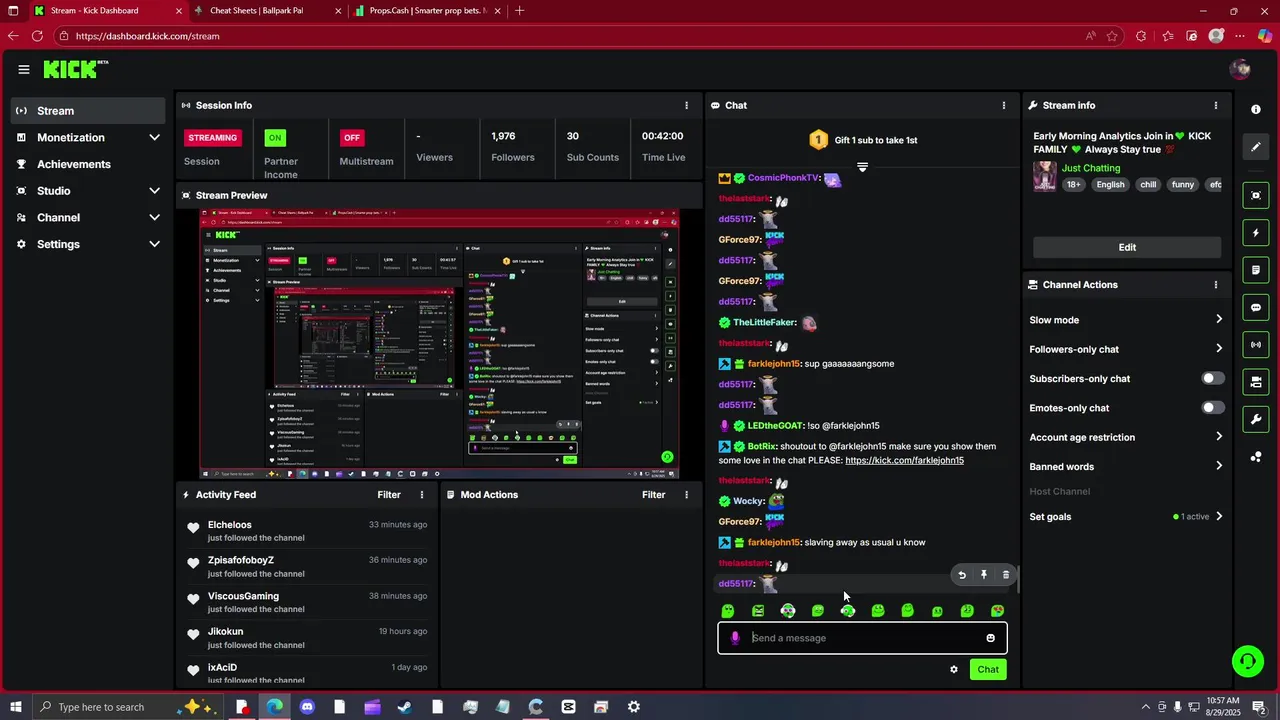Select the chat bubble panel icon in right toolbar

1256,307
